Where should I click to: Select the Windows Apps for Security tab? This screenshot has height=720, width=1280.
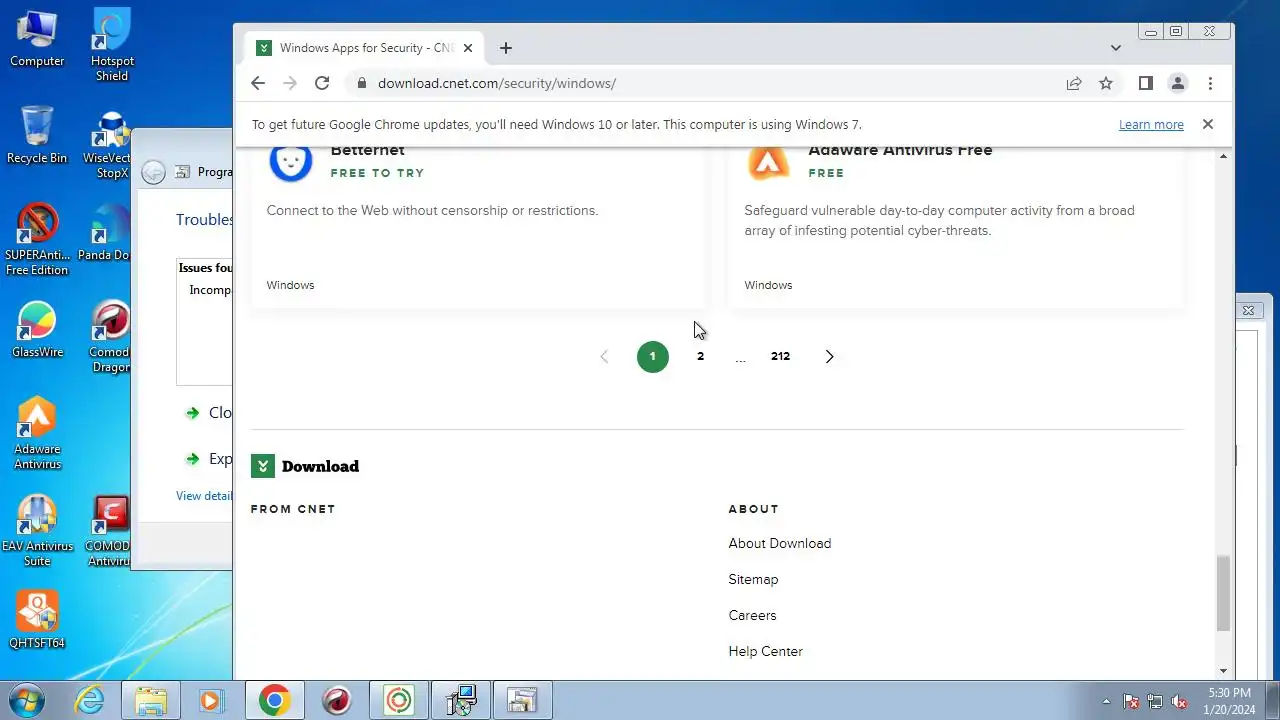pyautogui.click(x=364, y=48)
